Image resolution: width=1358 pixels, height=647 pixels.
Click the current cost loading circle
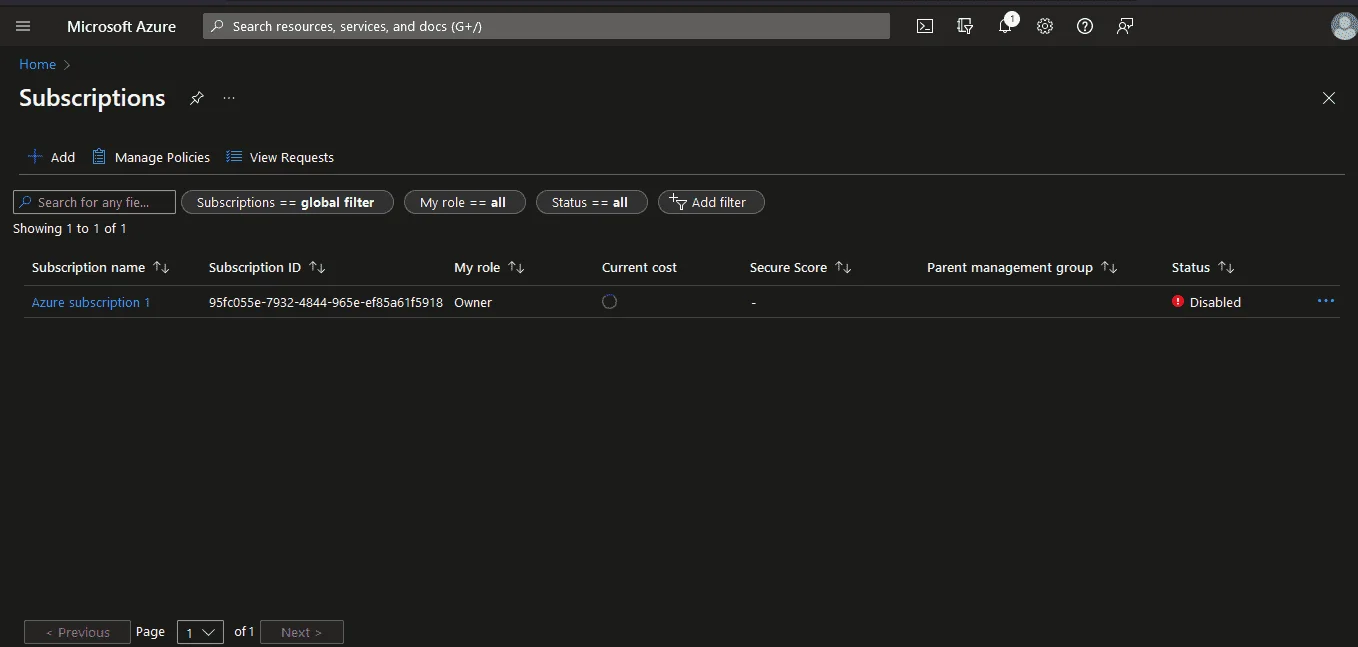point(609,301)
